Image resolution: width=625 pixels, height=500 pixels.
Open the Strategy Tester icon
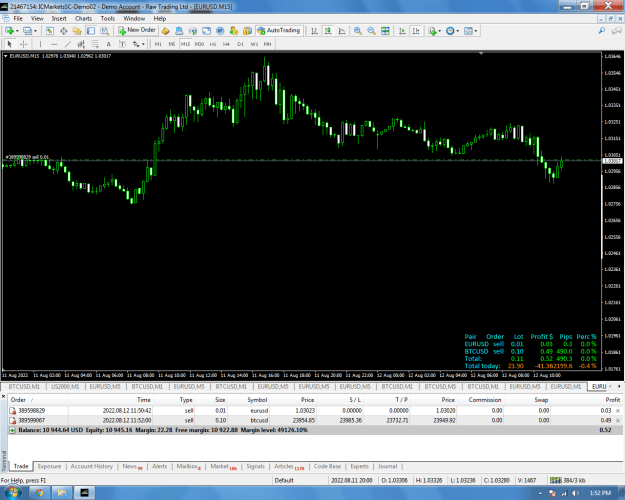point(104,31)
